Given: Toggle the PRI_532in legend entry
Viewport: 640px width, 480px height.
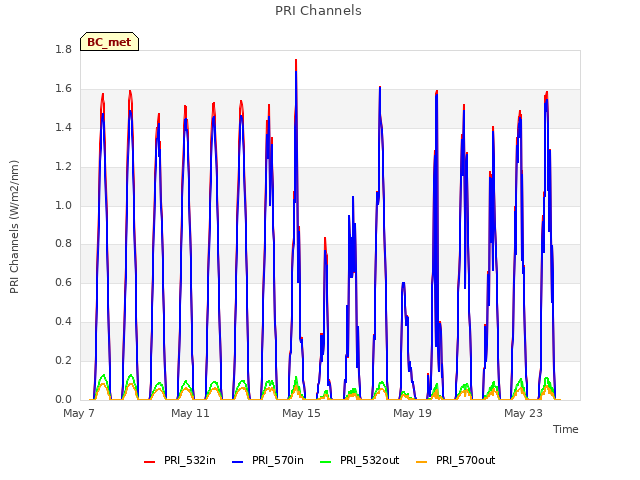Looking at the screenshot, I should click(180, 460).
